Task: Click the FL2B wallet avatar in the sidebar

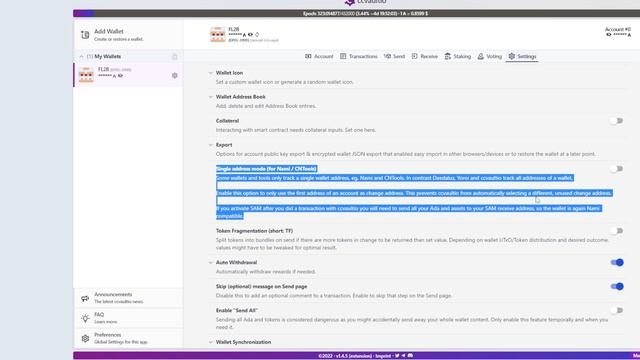Action: pyautogui.click(x=86, y=75)
